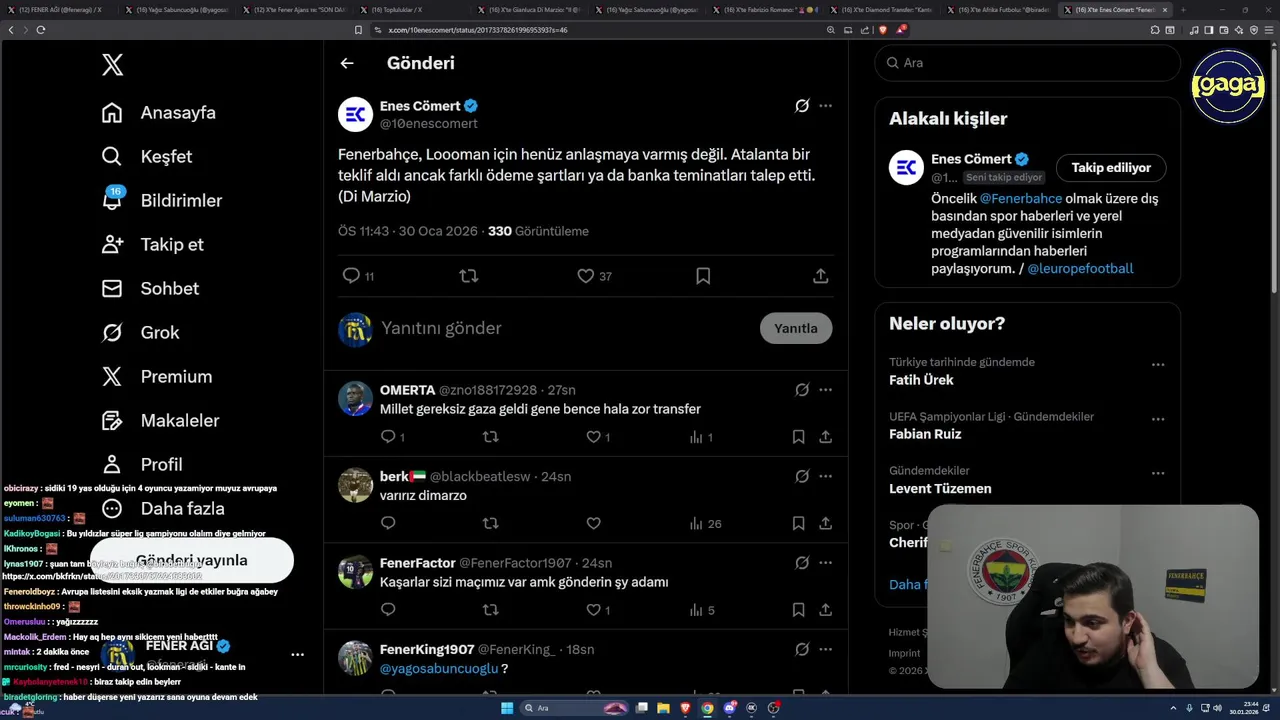Screen dimensions: 1280x720
Task: Open more options on berk reply
Action: [x=825, y=477]
